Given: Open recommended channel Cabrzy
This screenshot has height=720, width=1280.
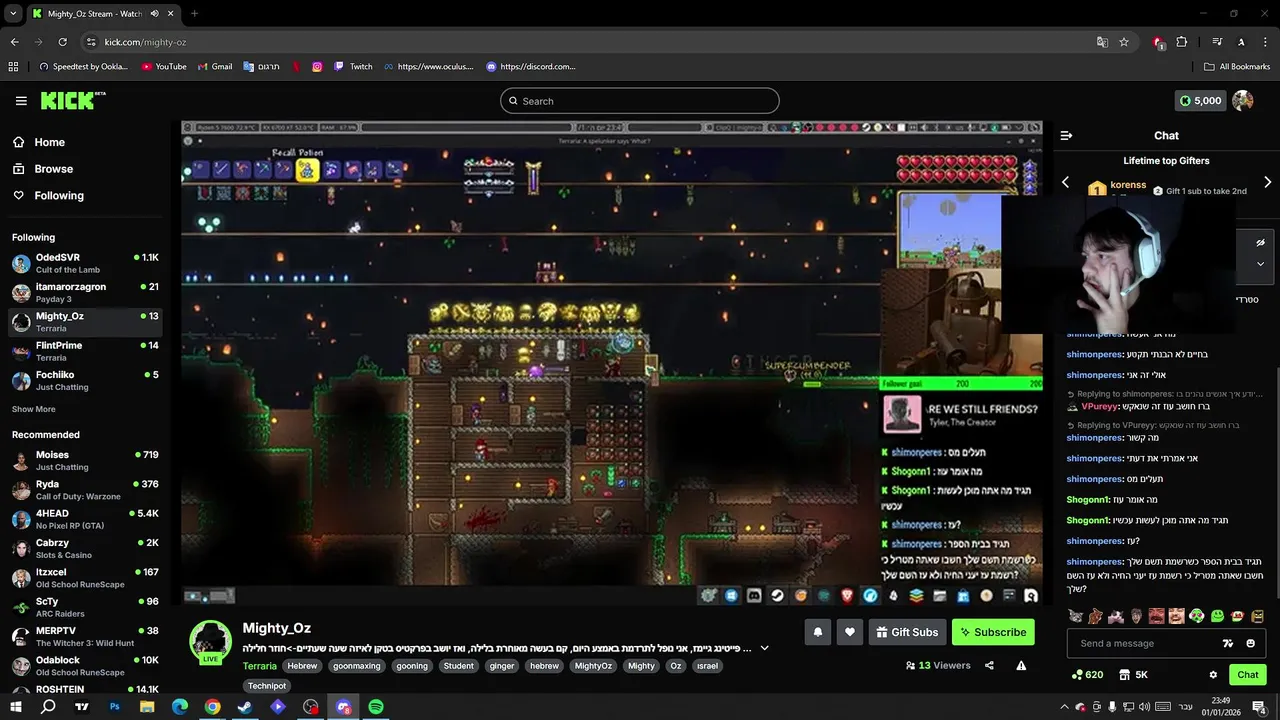Looking at the screenshot, I should 85,549.
